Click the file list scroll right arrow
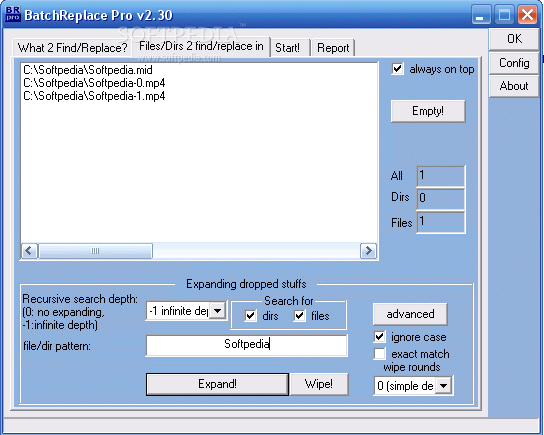The image size is (544, 435). pyautogui.click(x=368, y=250)
